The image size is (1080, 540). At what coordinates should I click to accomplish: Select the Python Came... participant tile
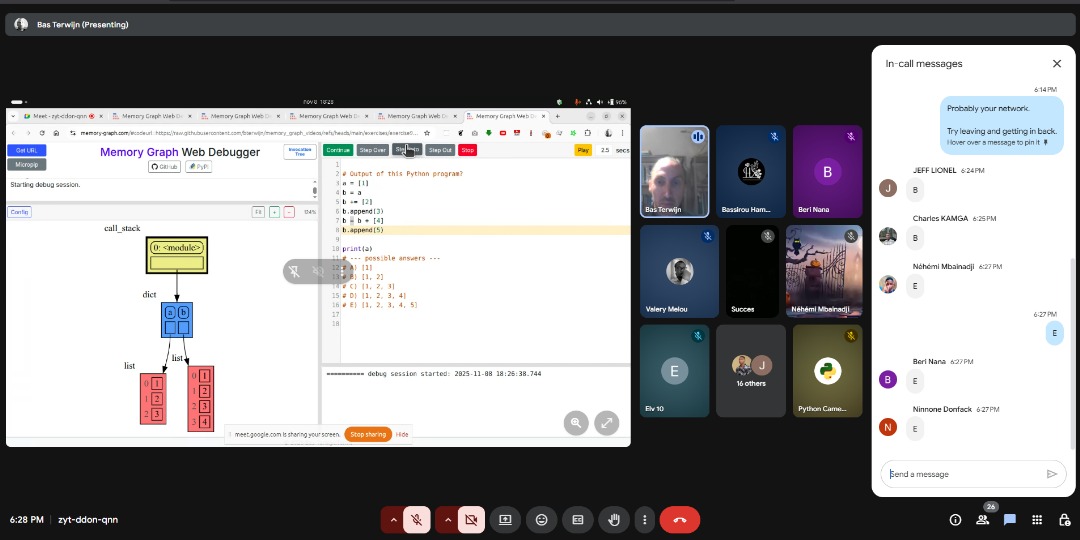tap(827, 371)
